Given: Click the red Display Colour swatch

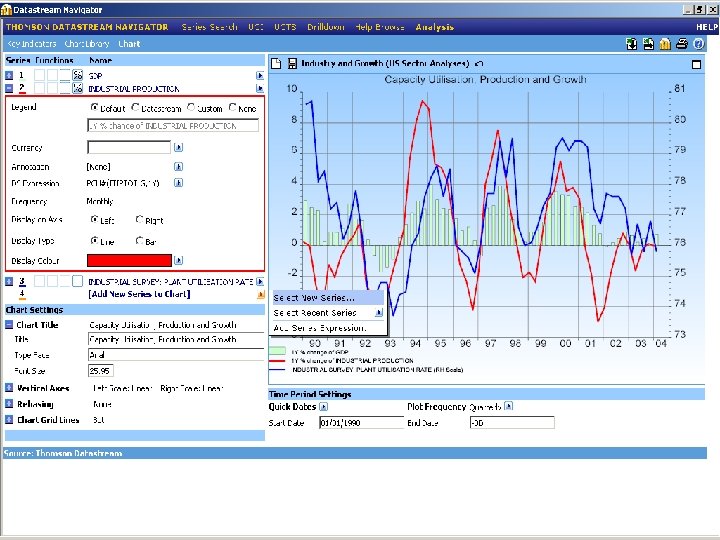Looking at the screenshot, I should [129, 260].
